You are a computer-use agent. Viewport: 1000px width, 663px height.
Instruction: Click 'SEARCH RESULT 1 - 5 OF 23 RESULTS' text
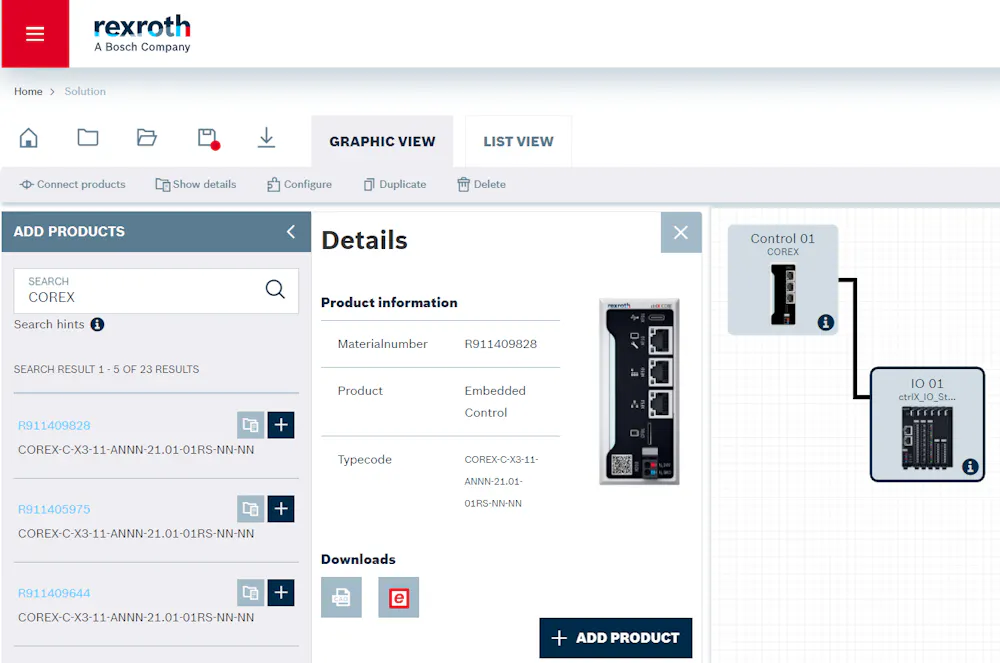107,369
